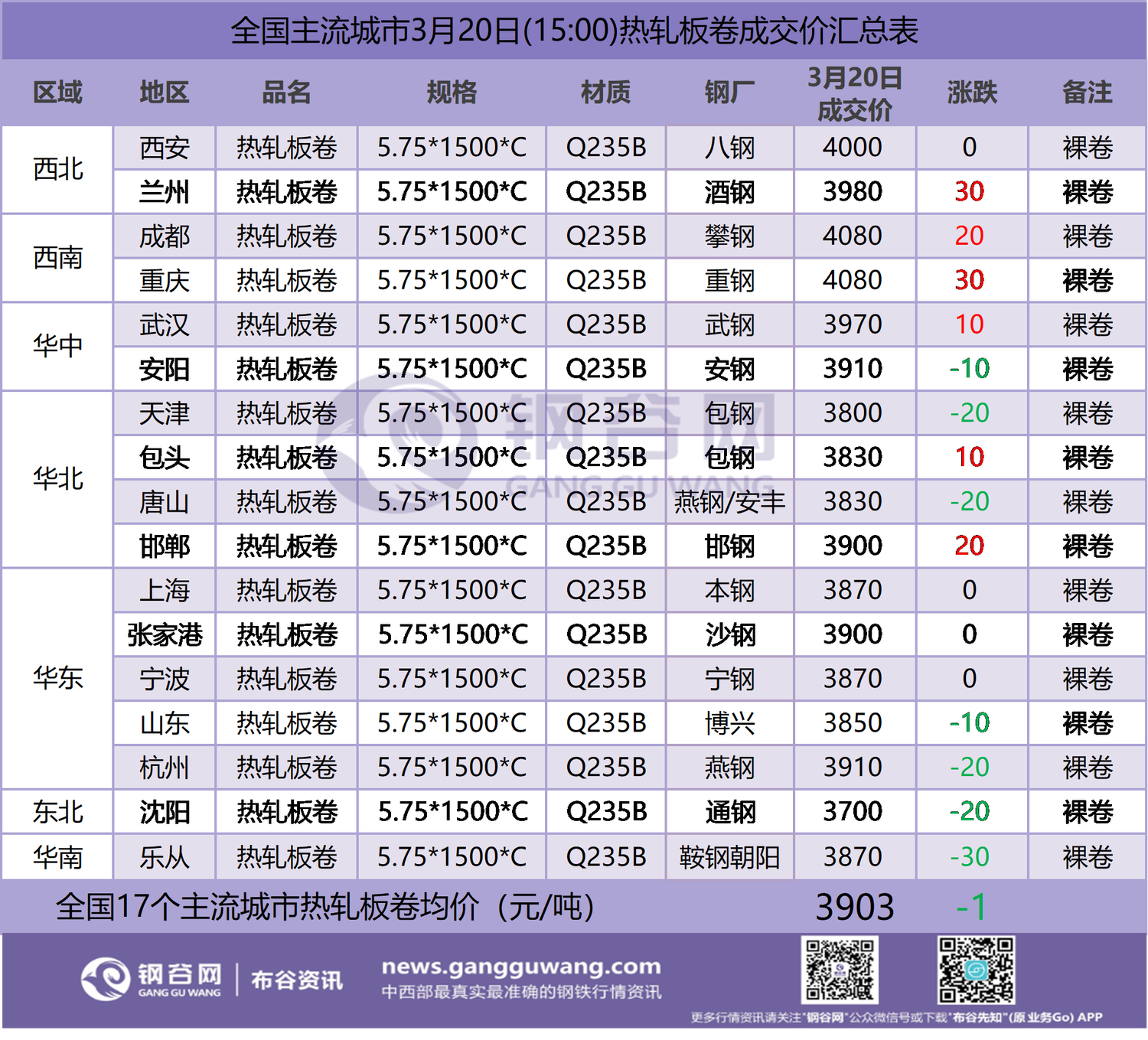The image size is (1148, 1040).
Task: Click the 3月20日成交价 column header
Action: 855,93
